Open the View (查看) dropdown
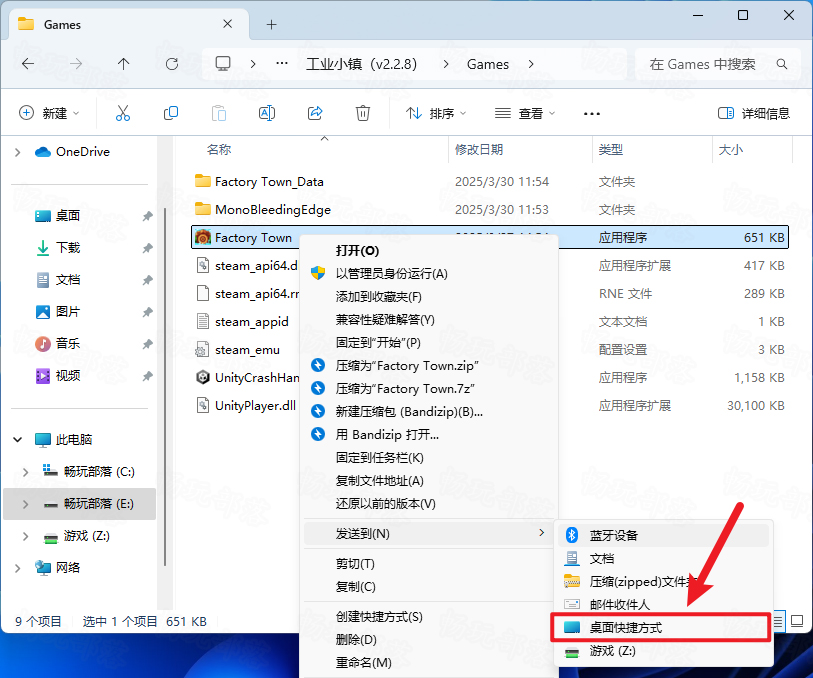The height and width of the screenshot is (678, 813). pyautogui.click(x=524, y=113)
